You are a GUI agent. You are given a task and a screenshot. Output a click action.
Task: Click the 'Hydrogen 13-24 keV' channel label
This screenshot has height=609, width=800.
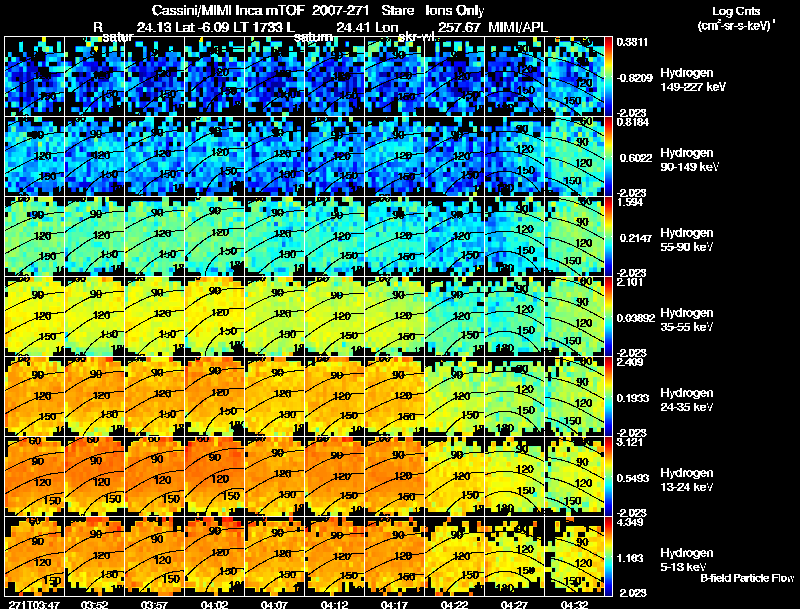pyautogui.click(x=687, y=480)
